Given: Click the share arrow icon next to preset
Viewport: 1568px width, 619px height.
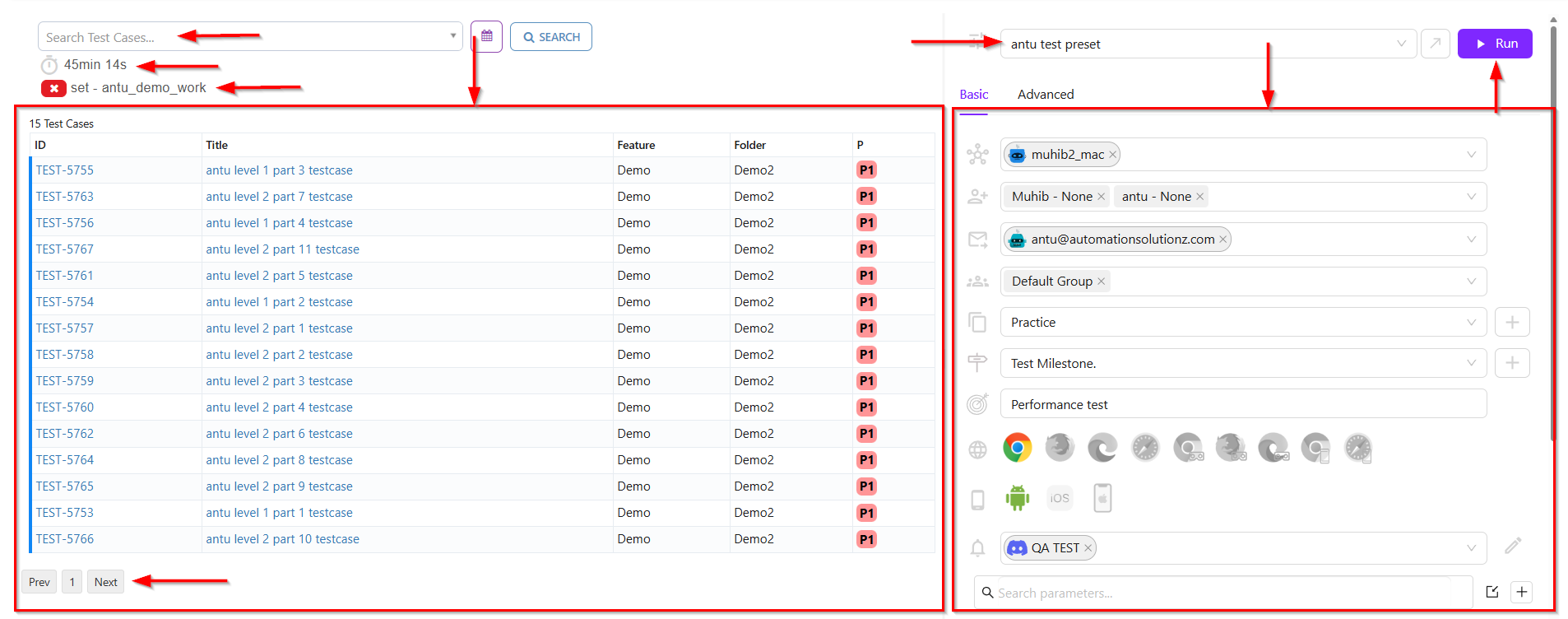Looking at the screenshot, I should [1435, 44].
